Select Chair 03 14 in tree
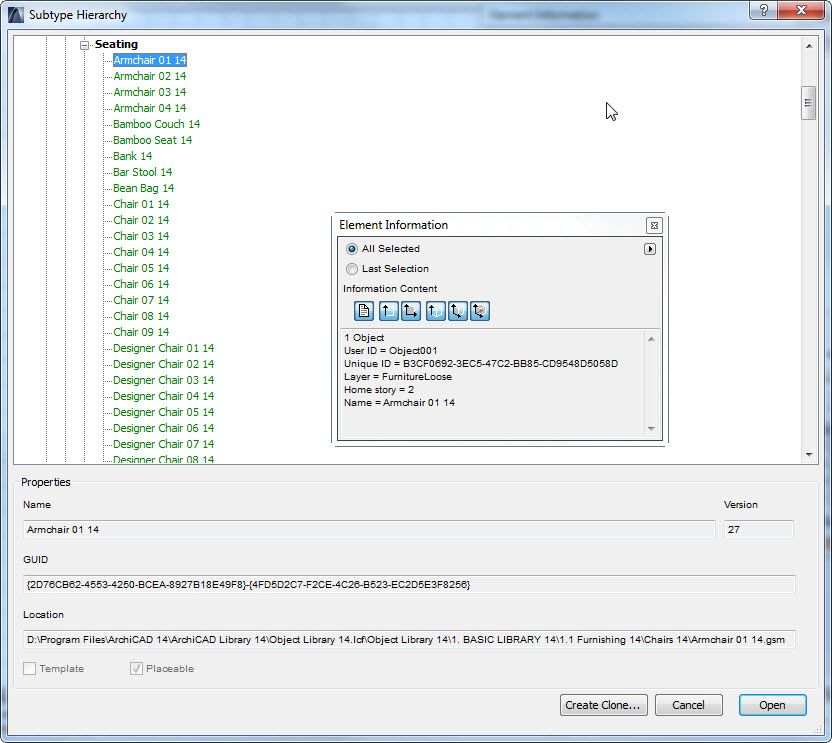This screenshot has width=832, height=743. (141, 236)
